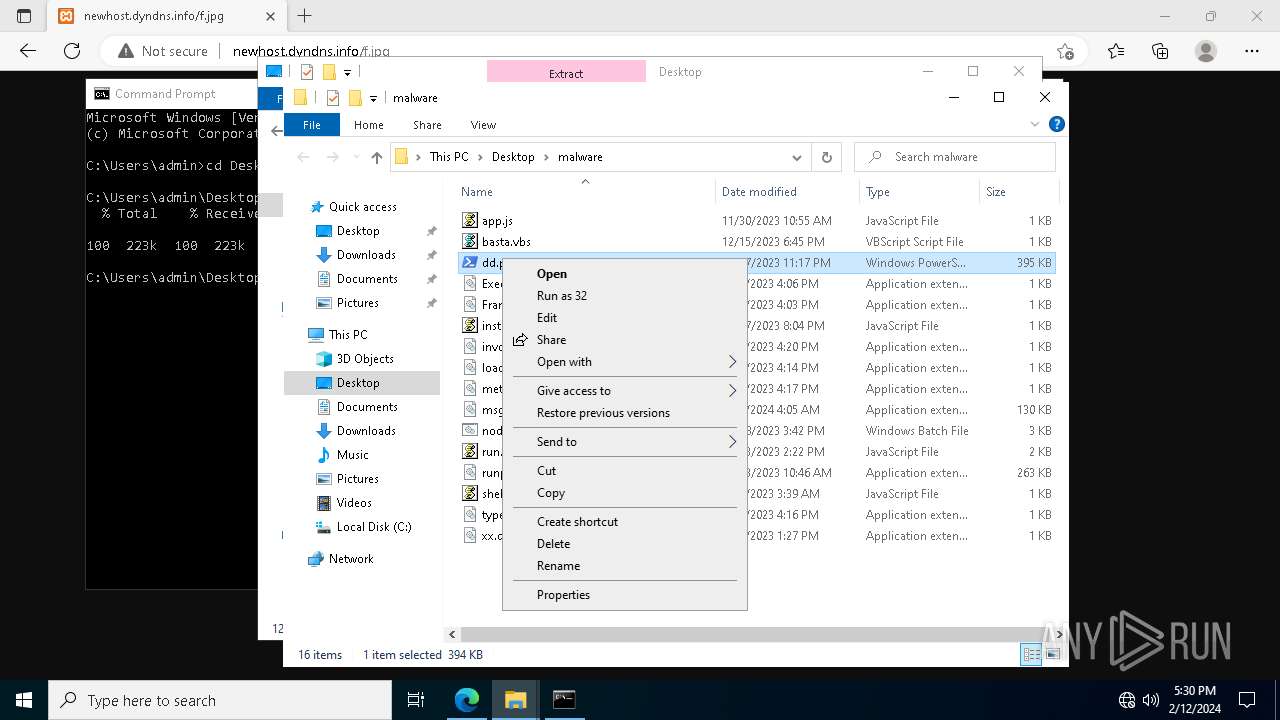
Task: Open Edge settings and more menu
Action: pos(1252,51)
